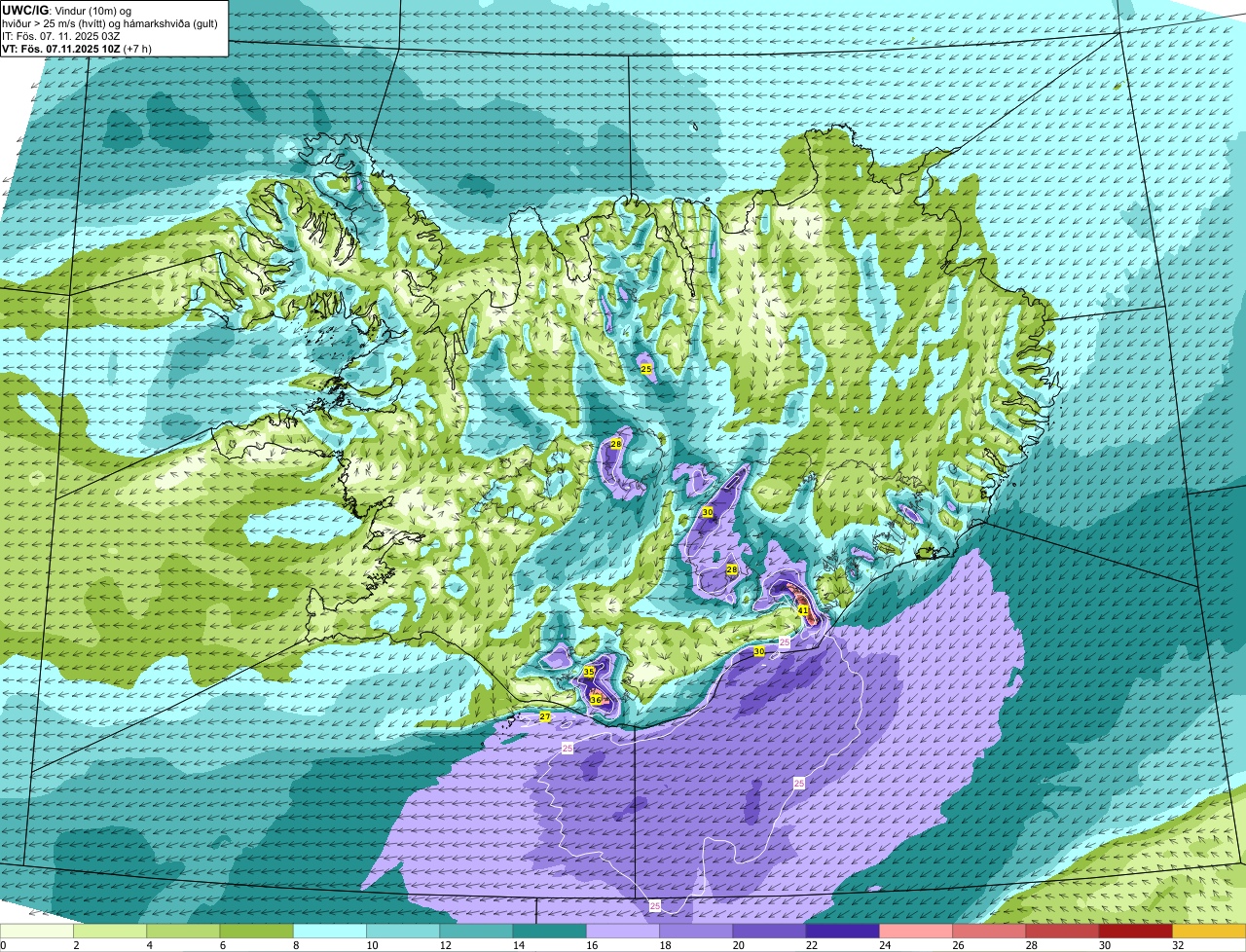Click the 'UWC/IG: Vindur (10m) og' title line
The image size is (1246, 952).
point(66,11)
